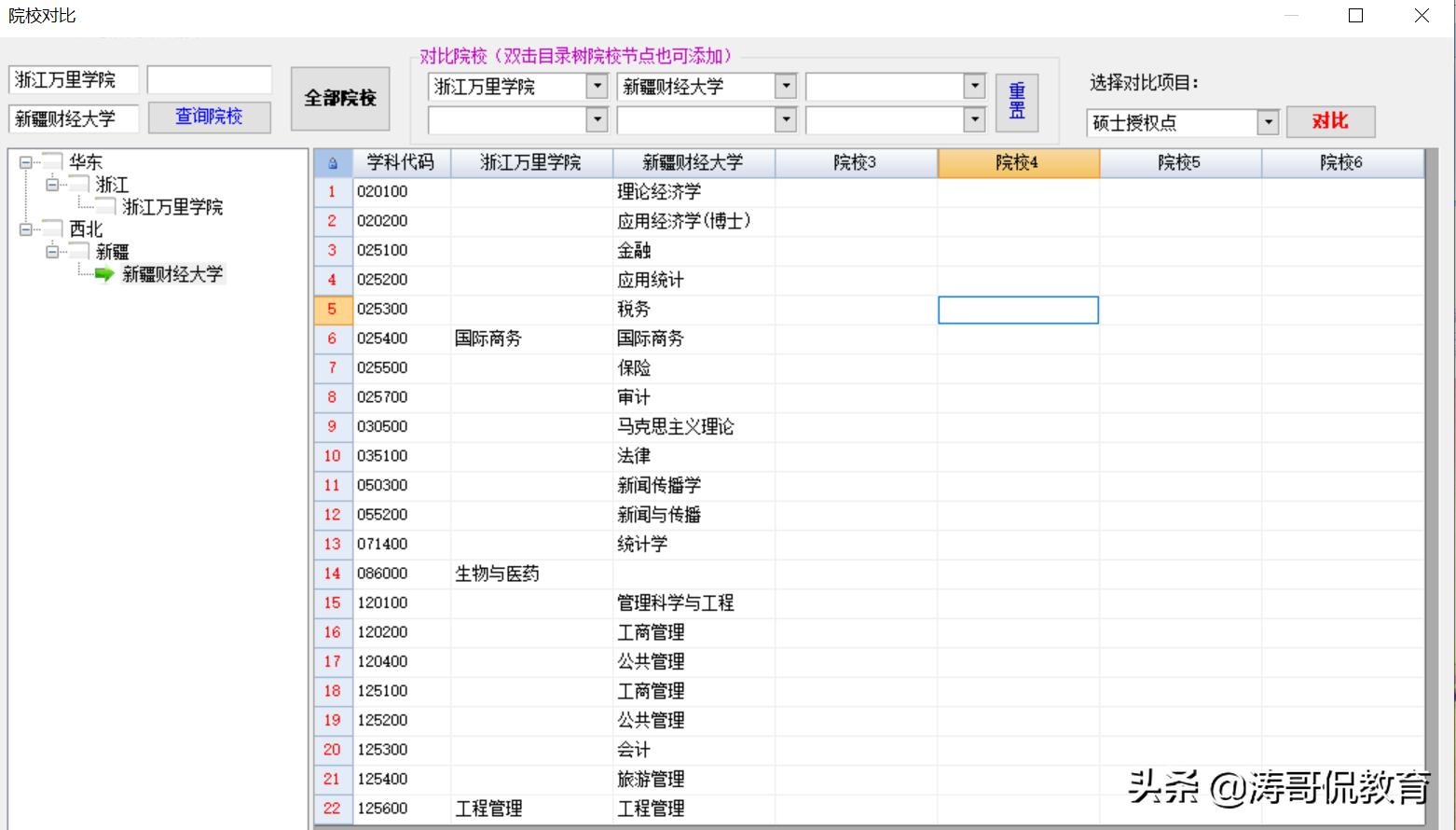Viewport: 1456px width, 830px height.
Task: Select 新疆财经大学 in the directory tree
Action: coord(171,274)
